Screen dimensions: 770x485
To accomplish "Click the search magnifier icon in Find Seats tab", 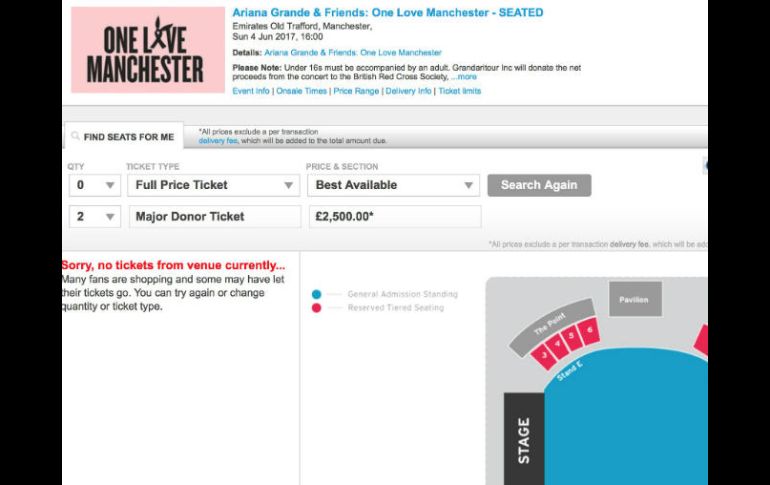I will click(x=75, y=137).
